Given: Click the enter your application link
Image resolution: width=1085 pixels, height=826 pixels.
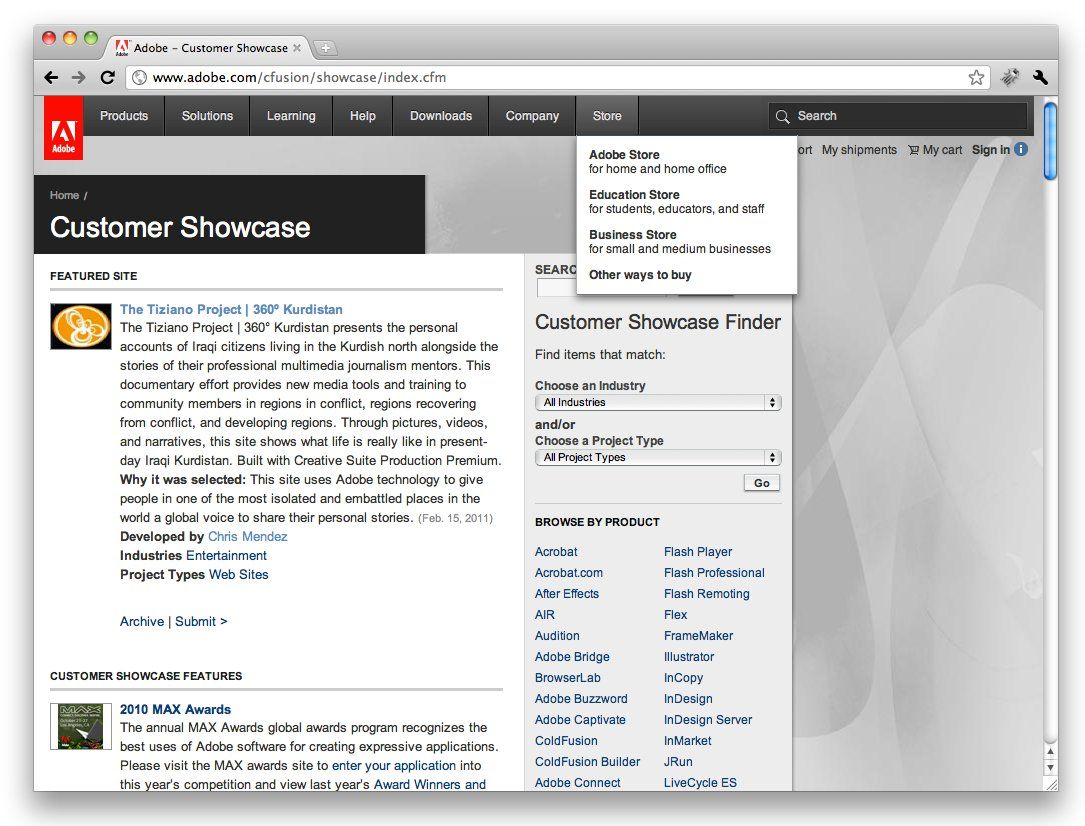Looking at the screenshot, I should (x=394, y=766).
